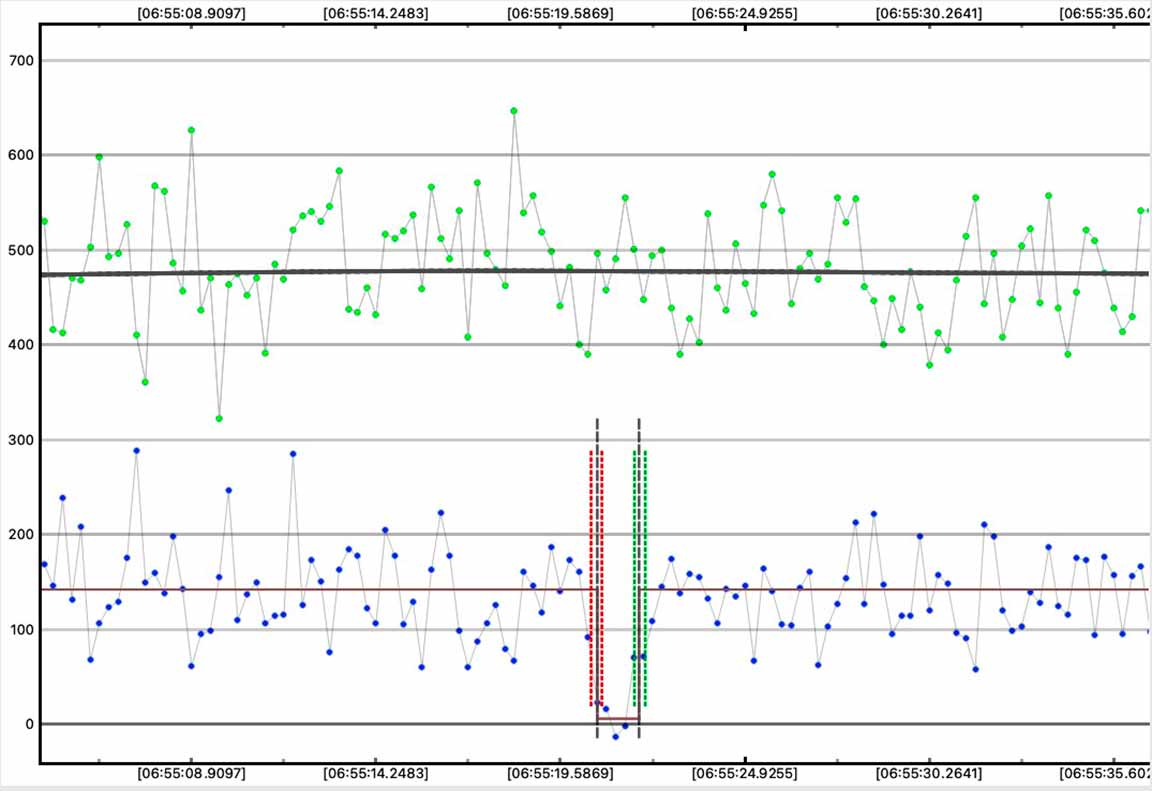This screenshot has height=791, width=1152.
Task: Click the Y-axis label 0
Action: (30, 724)
